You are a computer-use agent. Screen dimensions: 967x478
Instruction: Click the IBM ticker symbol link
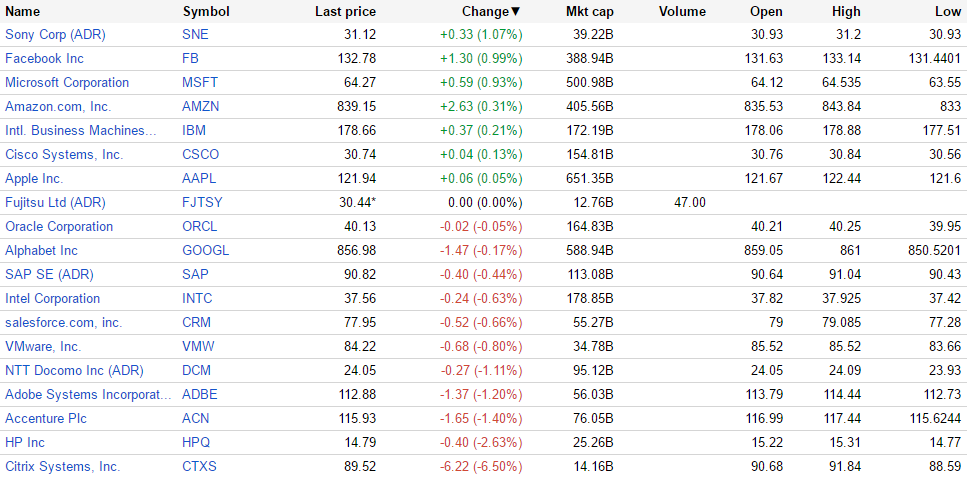(x=194, y=130)
